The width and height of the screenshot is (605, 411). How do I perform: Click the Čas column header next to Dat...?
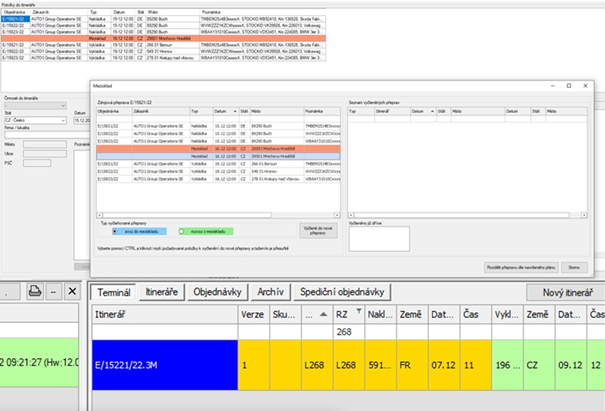pos(475,315)
